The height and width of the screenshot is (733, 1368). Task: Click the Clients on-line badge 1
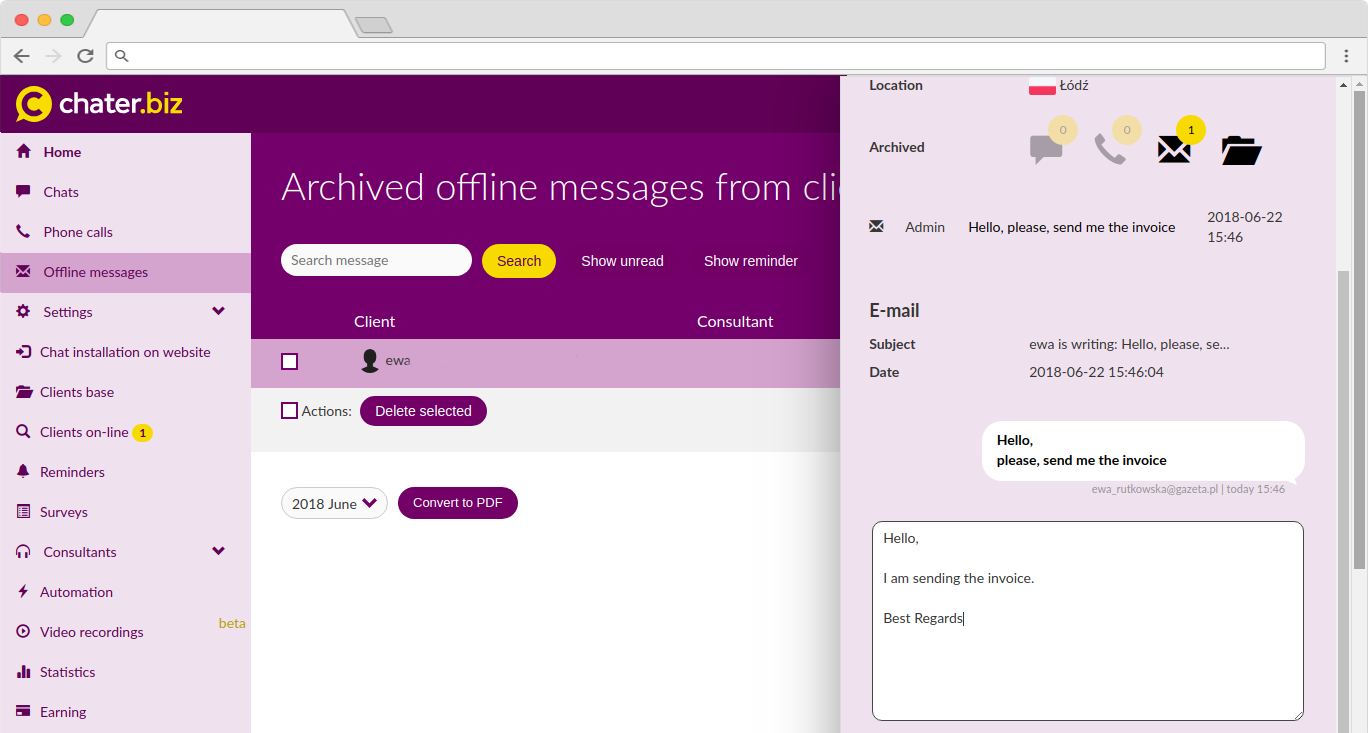pos(142,433)
